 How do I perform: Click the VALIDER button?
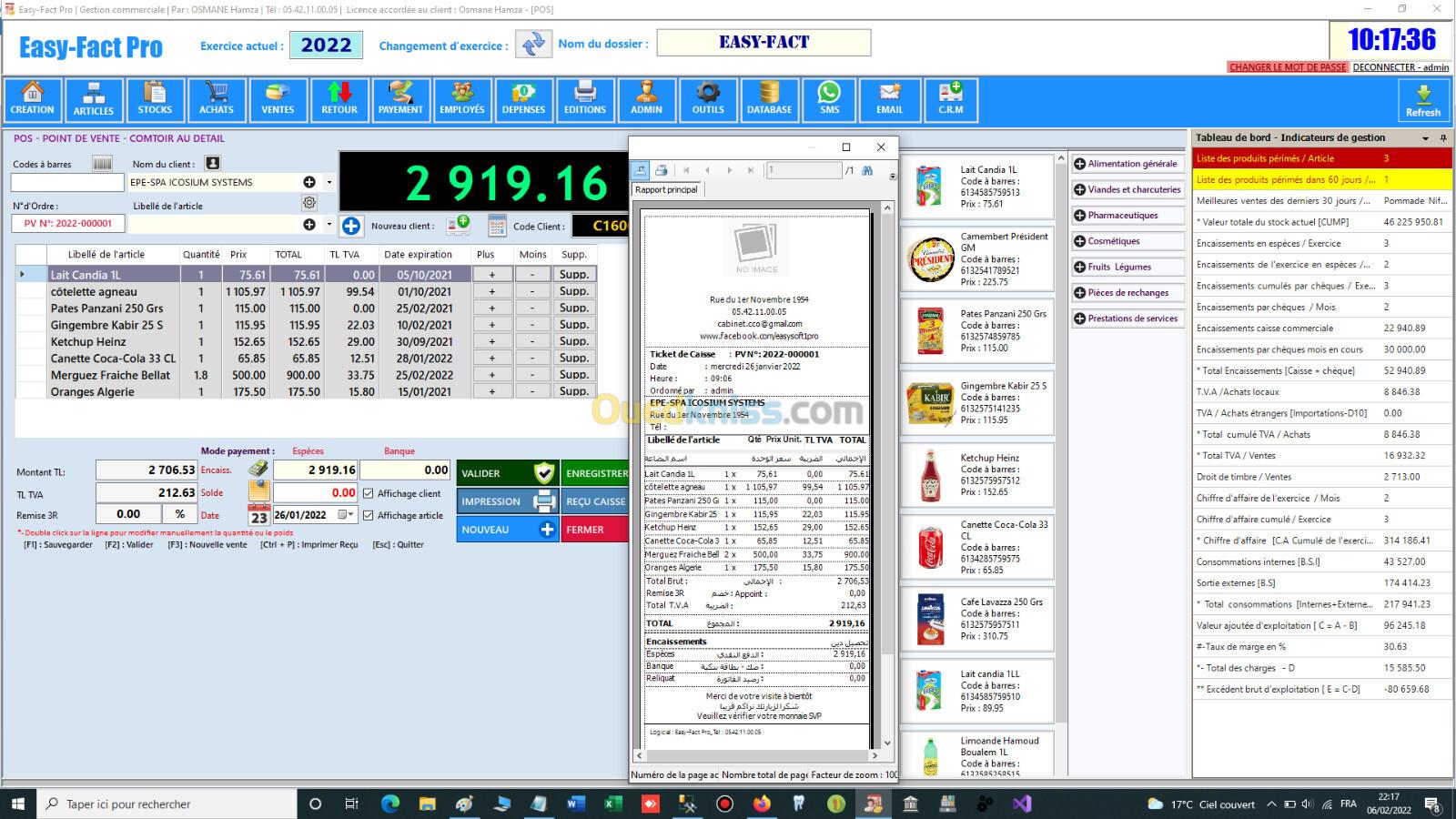pos(507,473)
